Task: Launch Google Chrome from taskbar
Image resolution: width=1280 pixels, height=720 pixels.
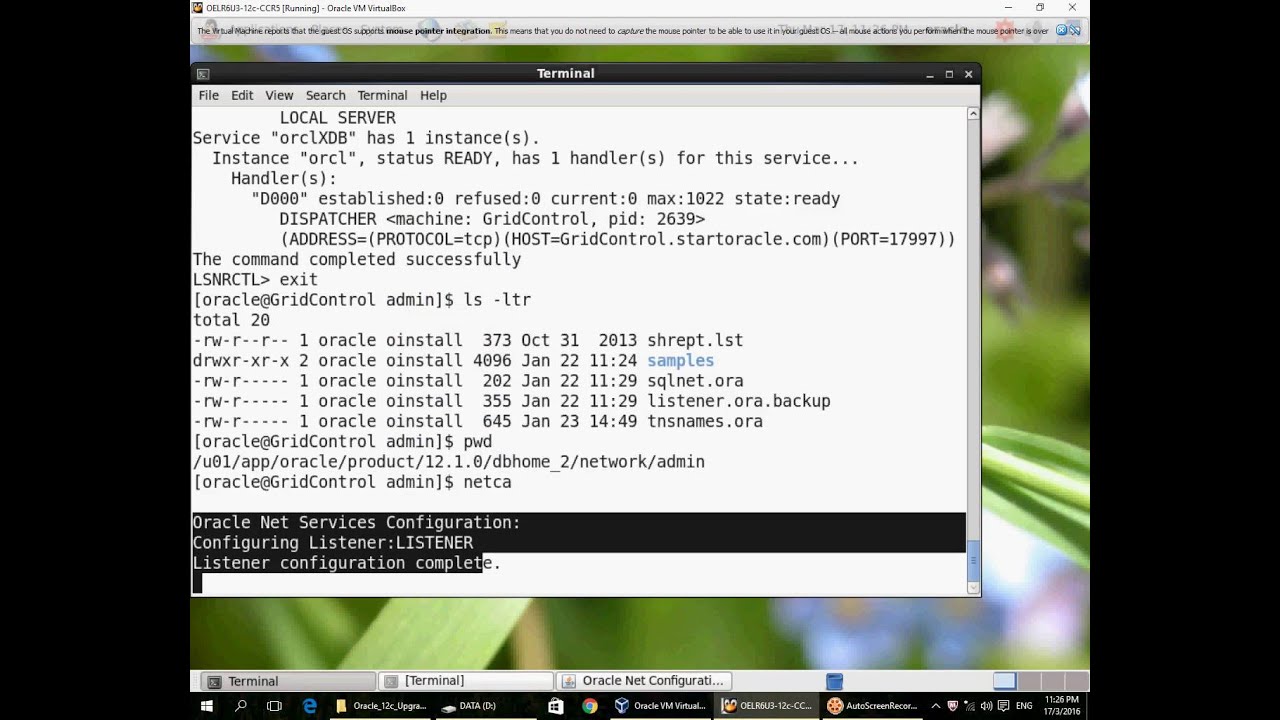Action: pos(590,705)
